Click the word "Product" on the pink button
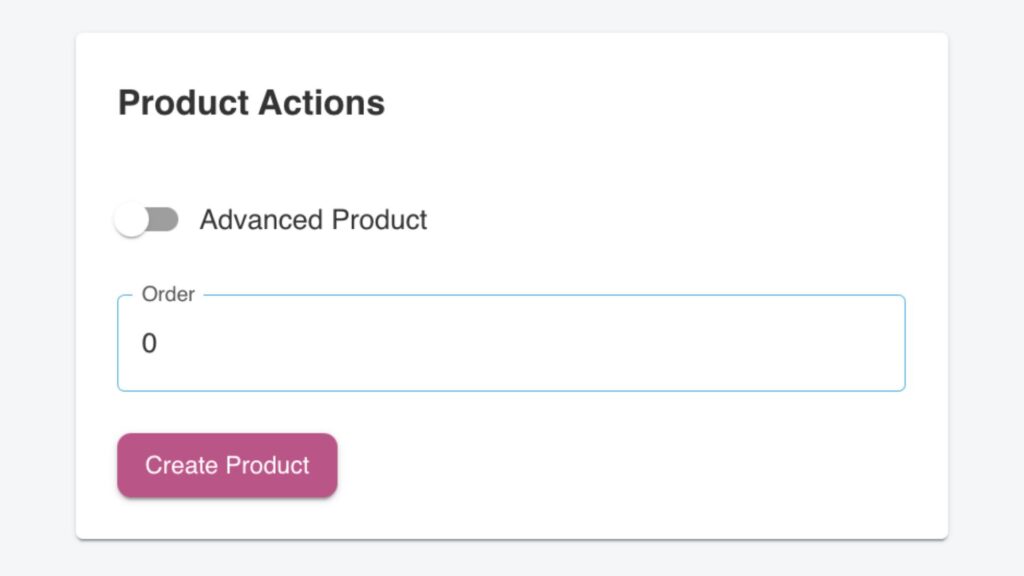 [268, 466]
